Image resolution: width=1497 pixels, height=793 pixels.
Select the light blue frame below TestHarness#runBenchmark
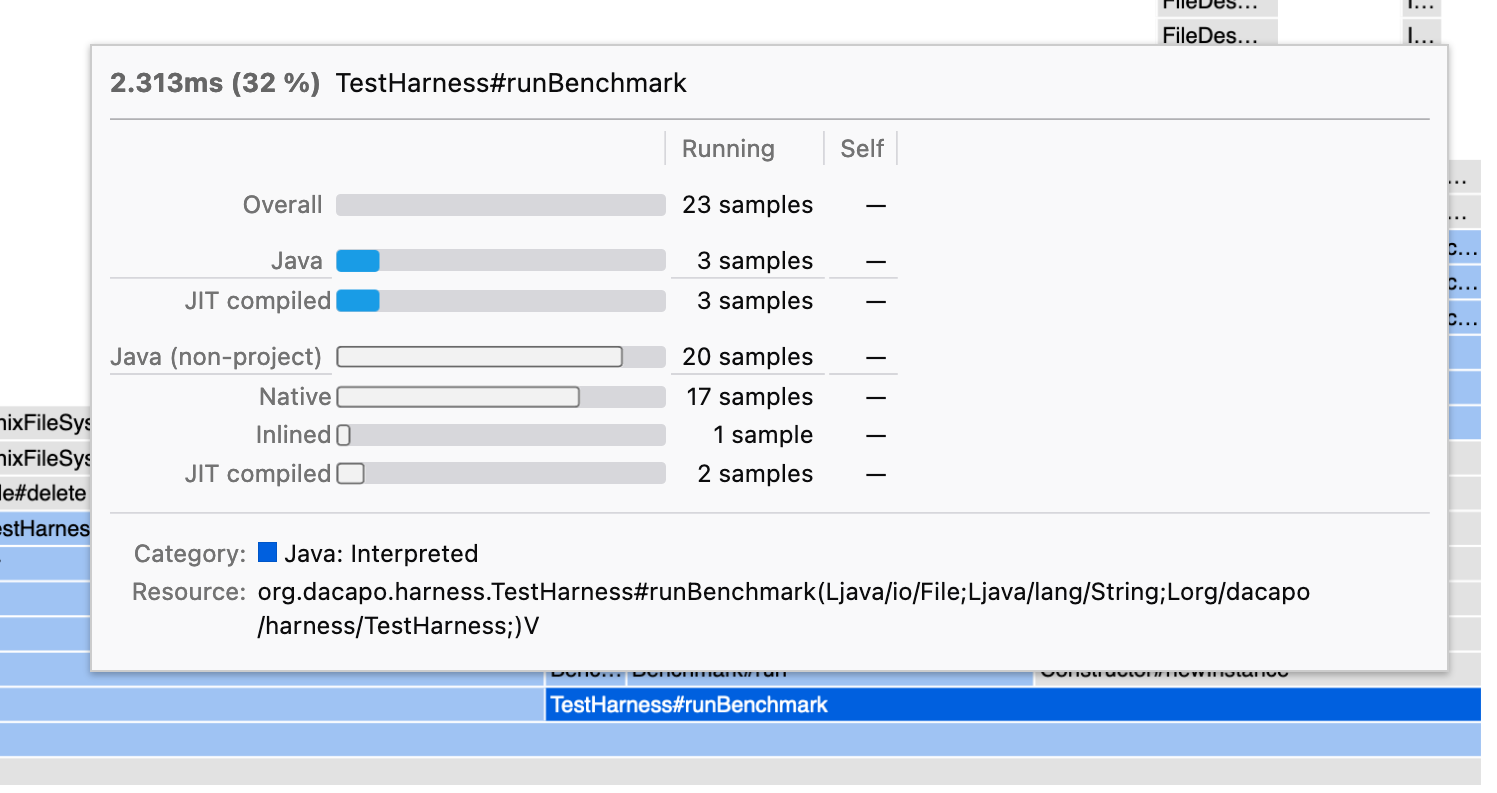740,740
